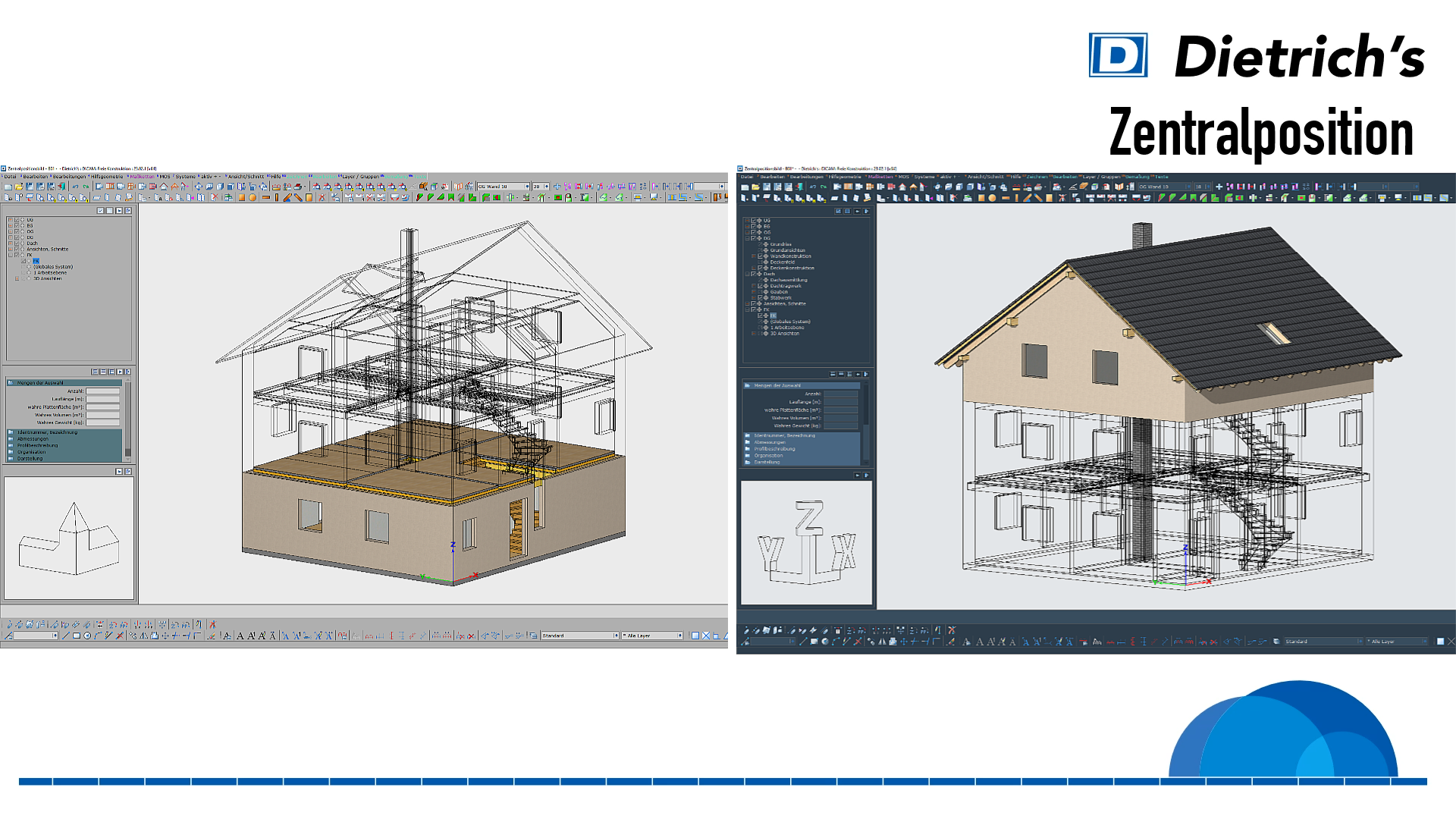Click the house icon in the left window toolbar
This screenshot has width=1456, height=819.
point(163,187)
